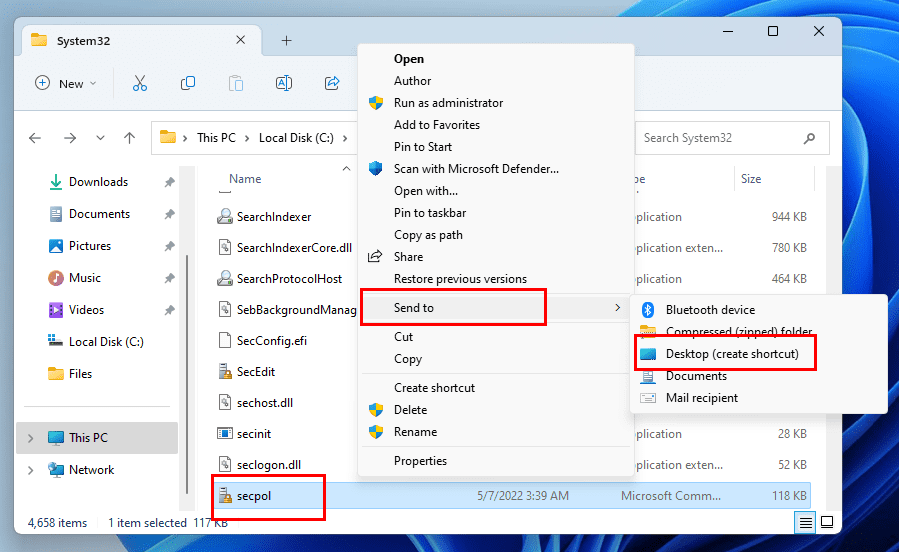Open Videos in the sidebar
The image size is (899, 552).
[x=87, y=311]
